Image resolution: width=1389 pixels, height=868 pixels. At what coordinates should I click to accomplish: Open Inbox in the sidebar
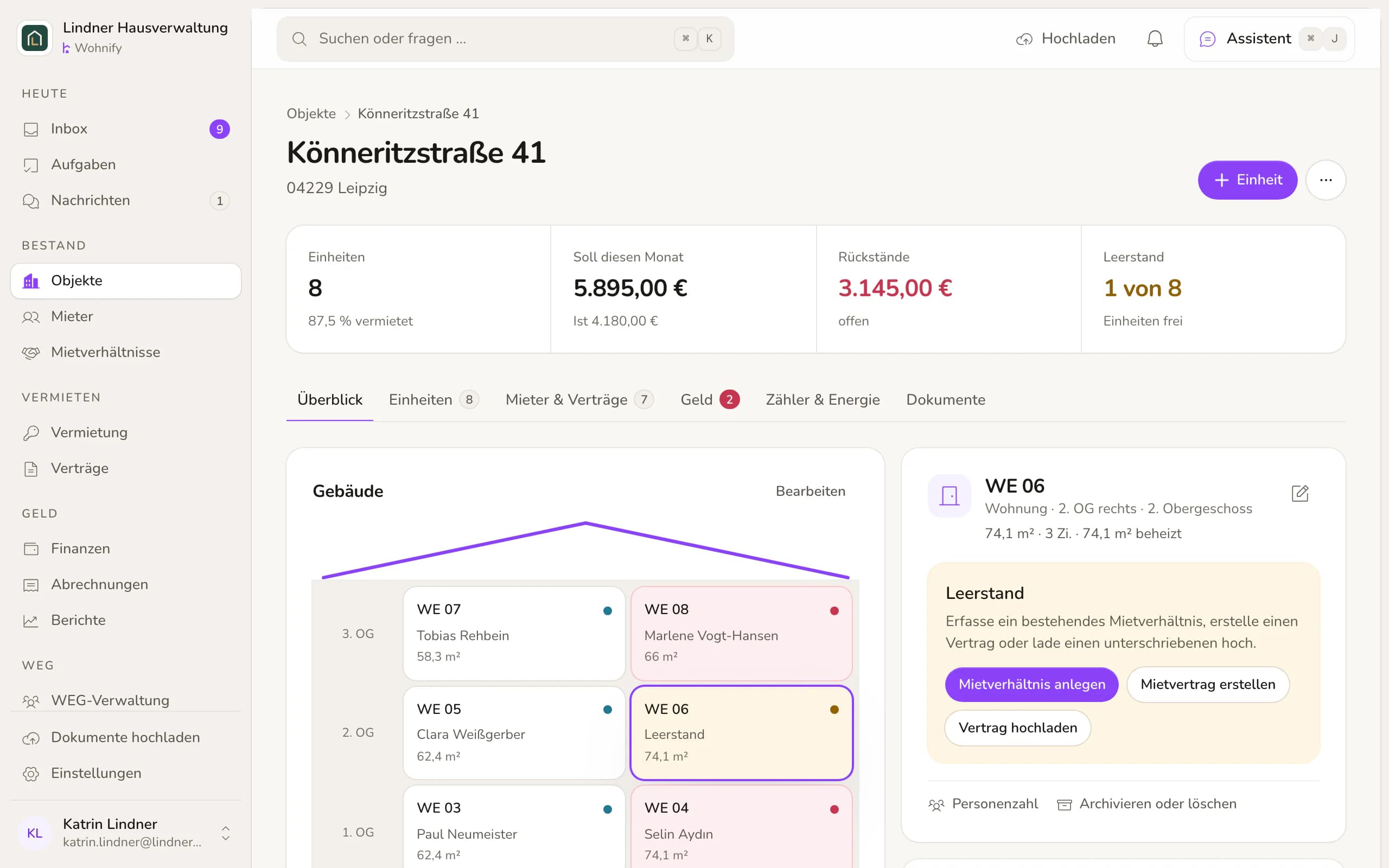[x=126, y=129]
